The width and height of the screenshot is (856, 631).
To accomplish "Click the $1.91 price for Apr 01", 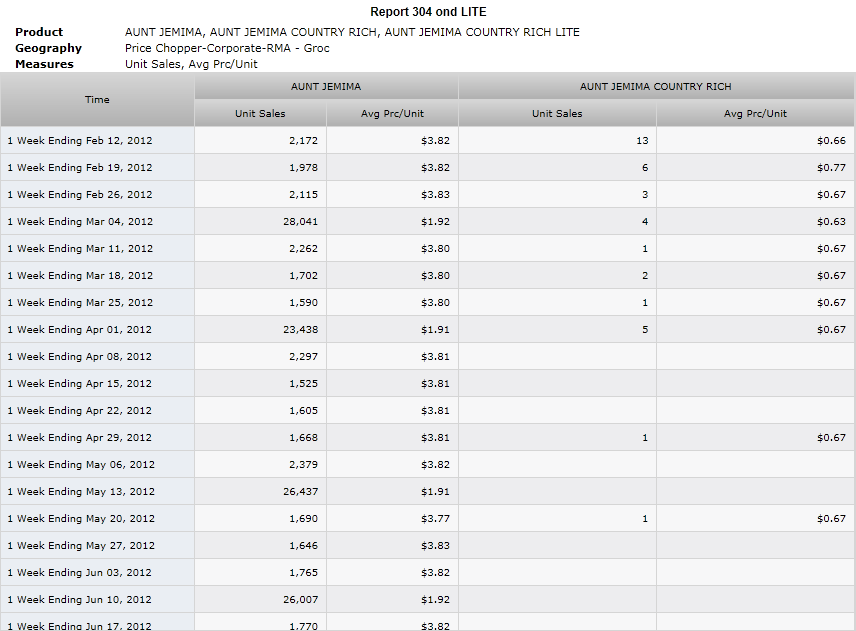I will point(435,330).
